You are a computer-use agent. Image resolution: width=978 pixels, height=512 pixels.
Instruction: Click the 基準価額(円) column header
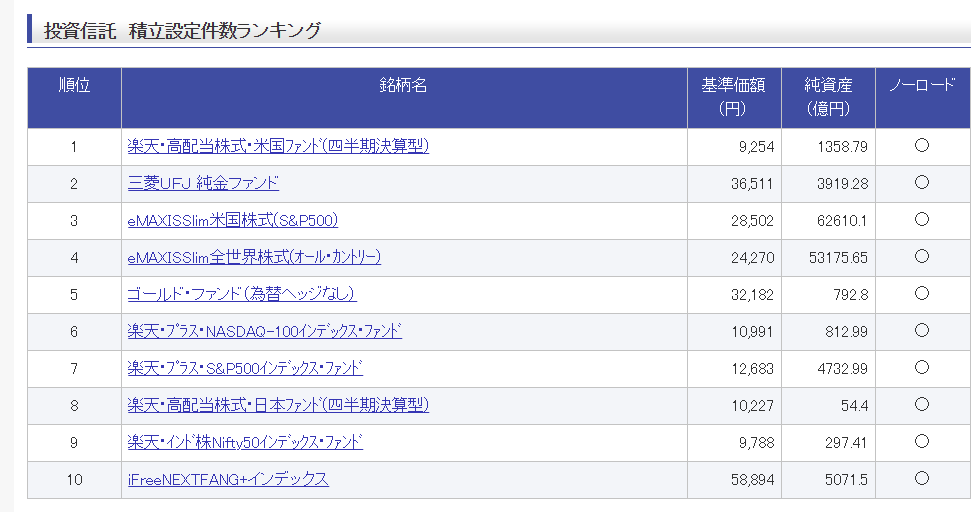[x=734, y=98]
